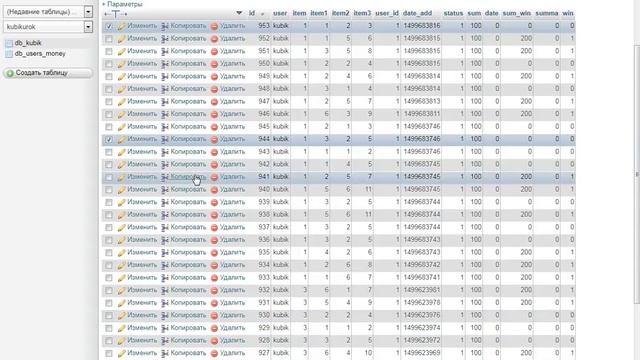Click the red delete icon for row 942

click(x=214, y=165)
